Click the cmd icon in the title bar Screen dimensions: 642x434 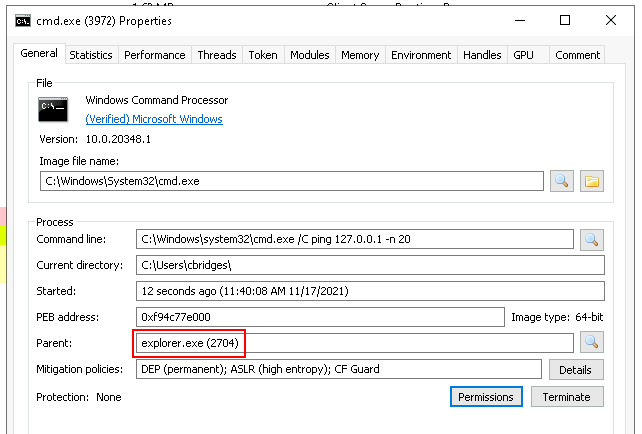(x=21, y=20)
